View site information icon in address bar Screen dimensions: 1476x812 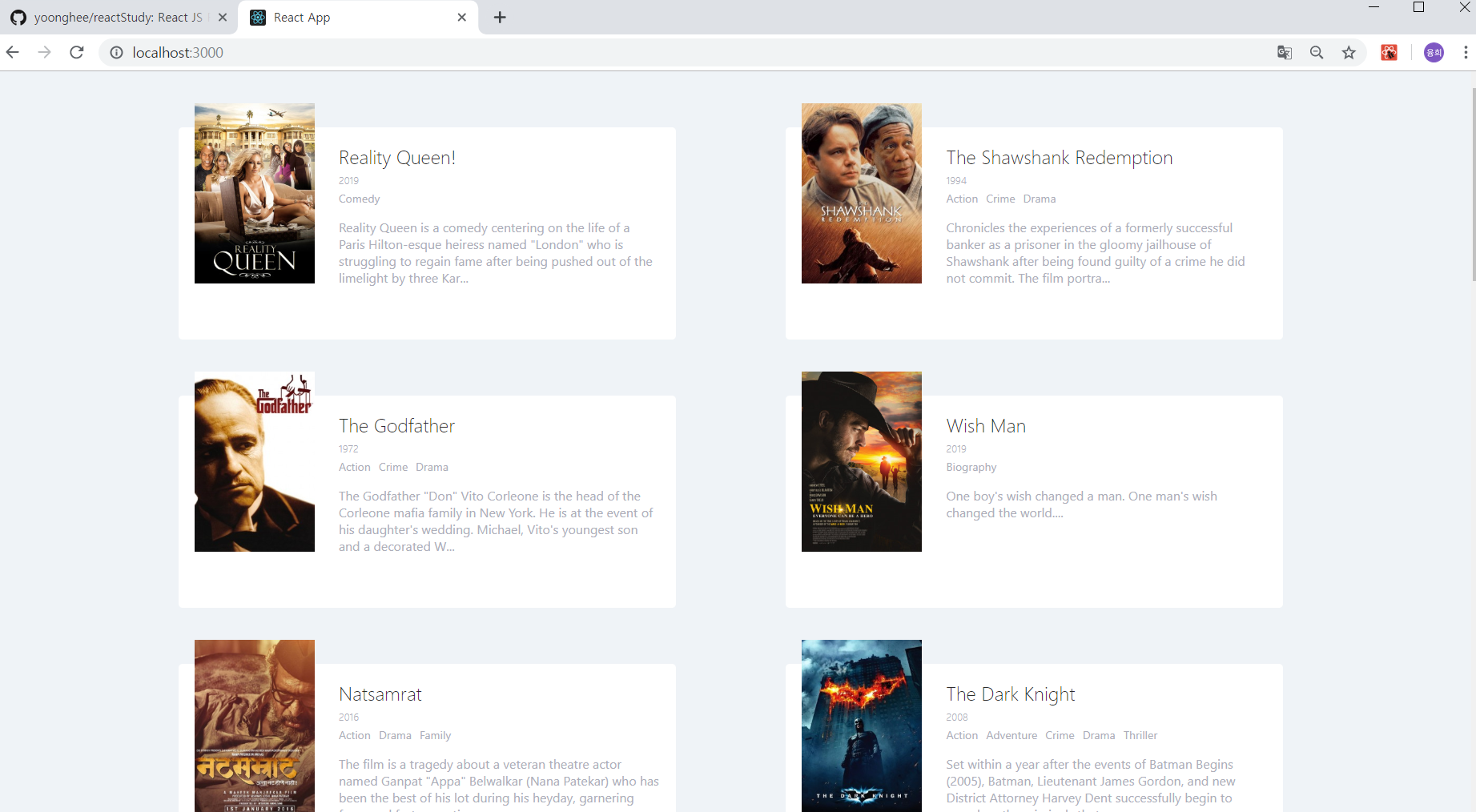(116, 52)
